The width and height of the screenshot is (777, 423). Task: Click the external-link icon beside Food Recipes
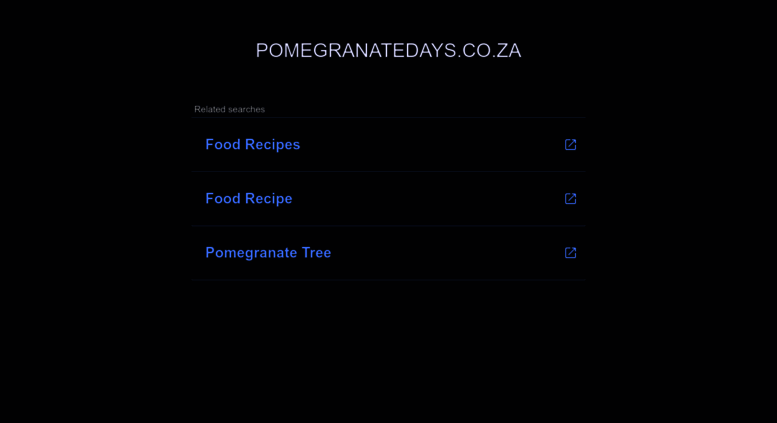[x=570, y=145]
